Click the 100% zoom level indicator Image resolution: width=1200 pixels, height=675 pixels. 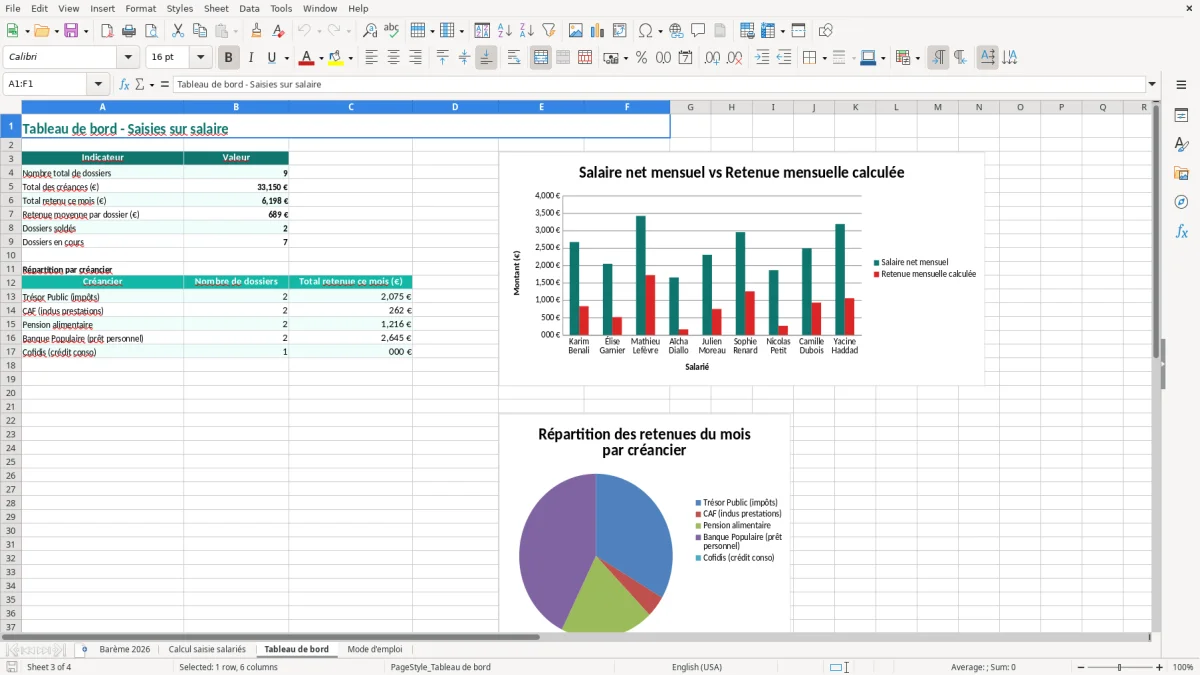pos(1183,667)
